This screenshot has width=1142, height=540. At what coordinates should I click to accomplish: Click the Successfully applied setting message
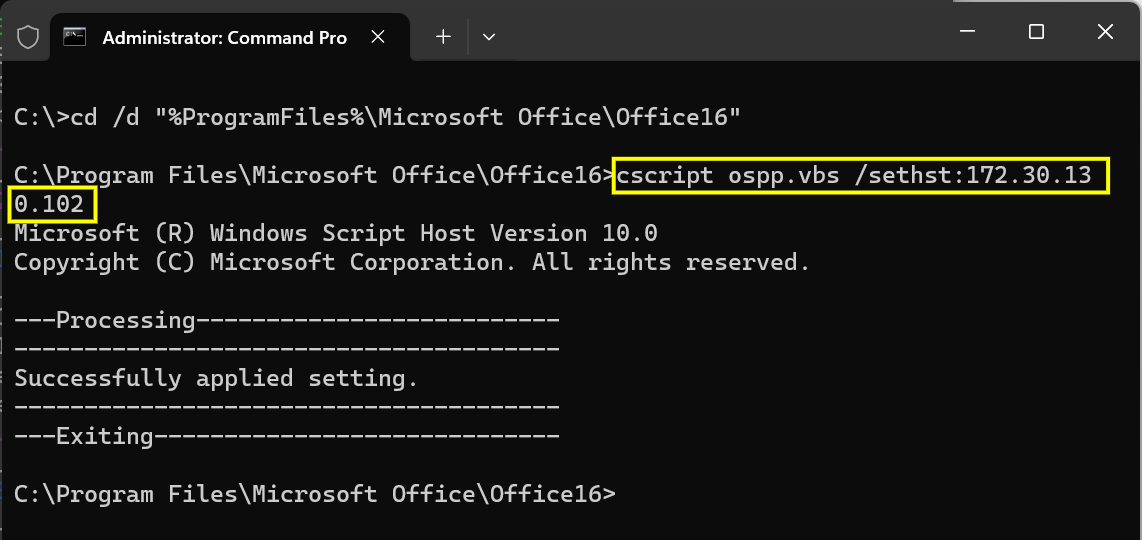coord(216,379)
